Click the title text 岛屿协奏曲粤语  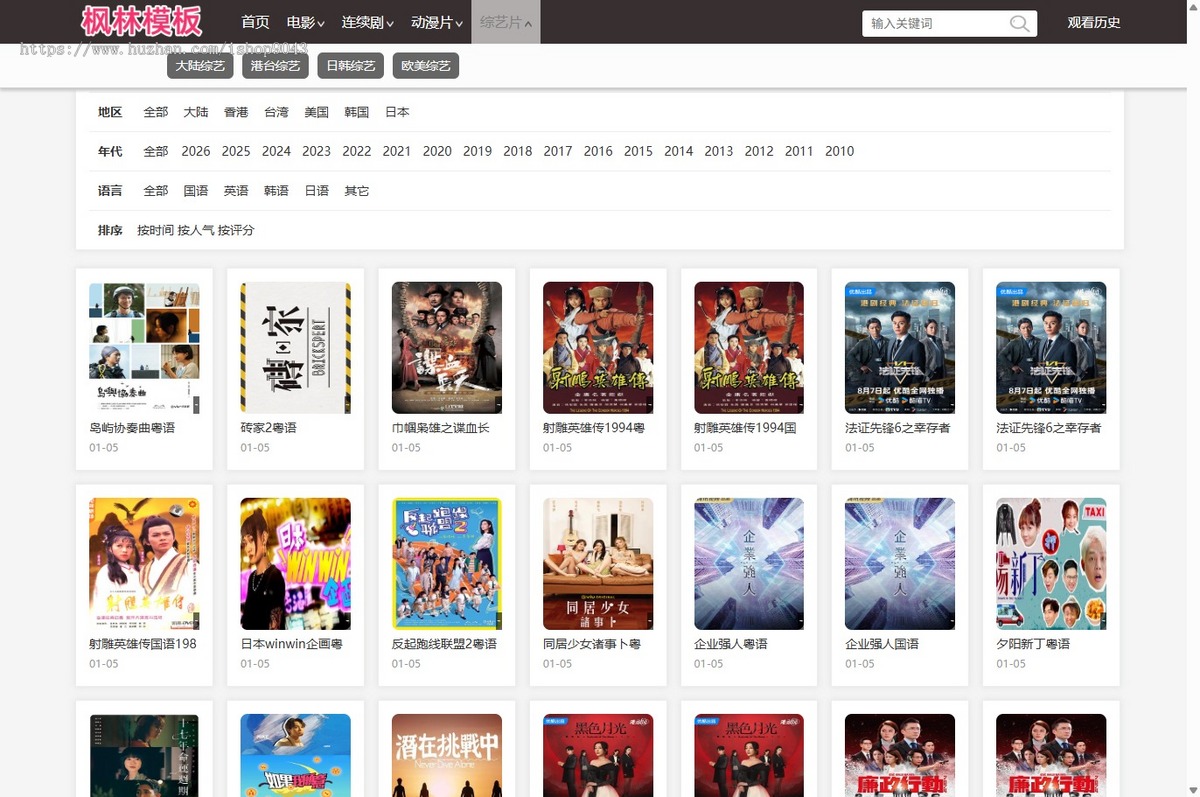[x=132, y=428]
